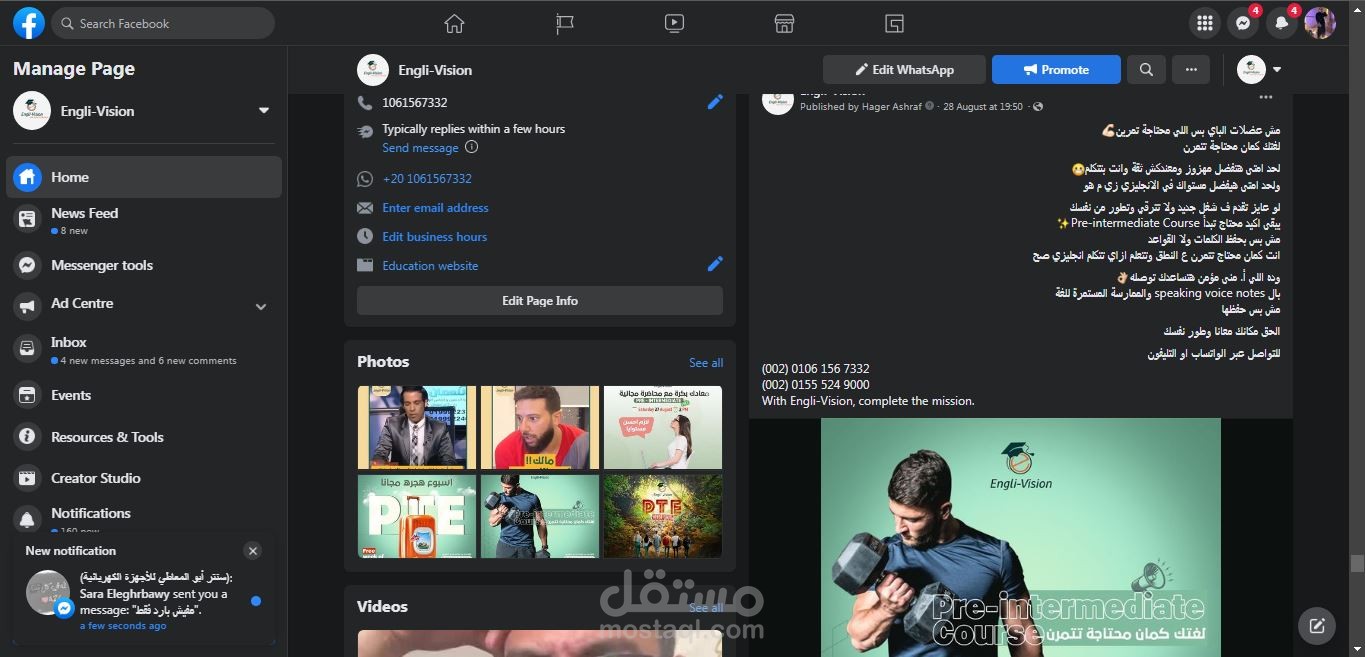Viewport: 1365px width, 657px height.
Task: Click See all link in Photos
Action: 706,363
